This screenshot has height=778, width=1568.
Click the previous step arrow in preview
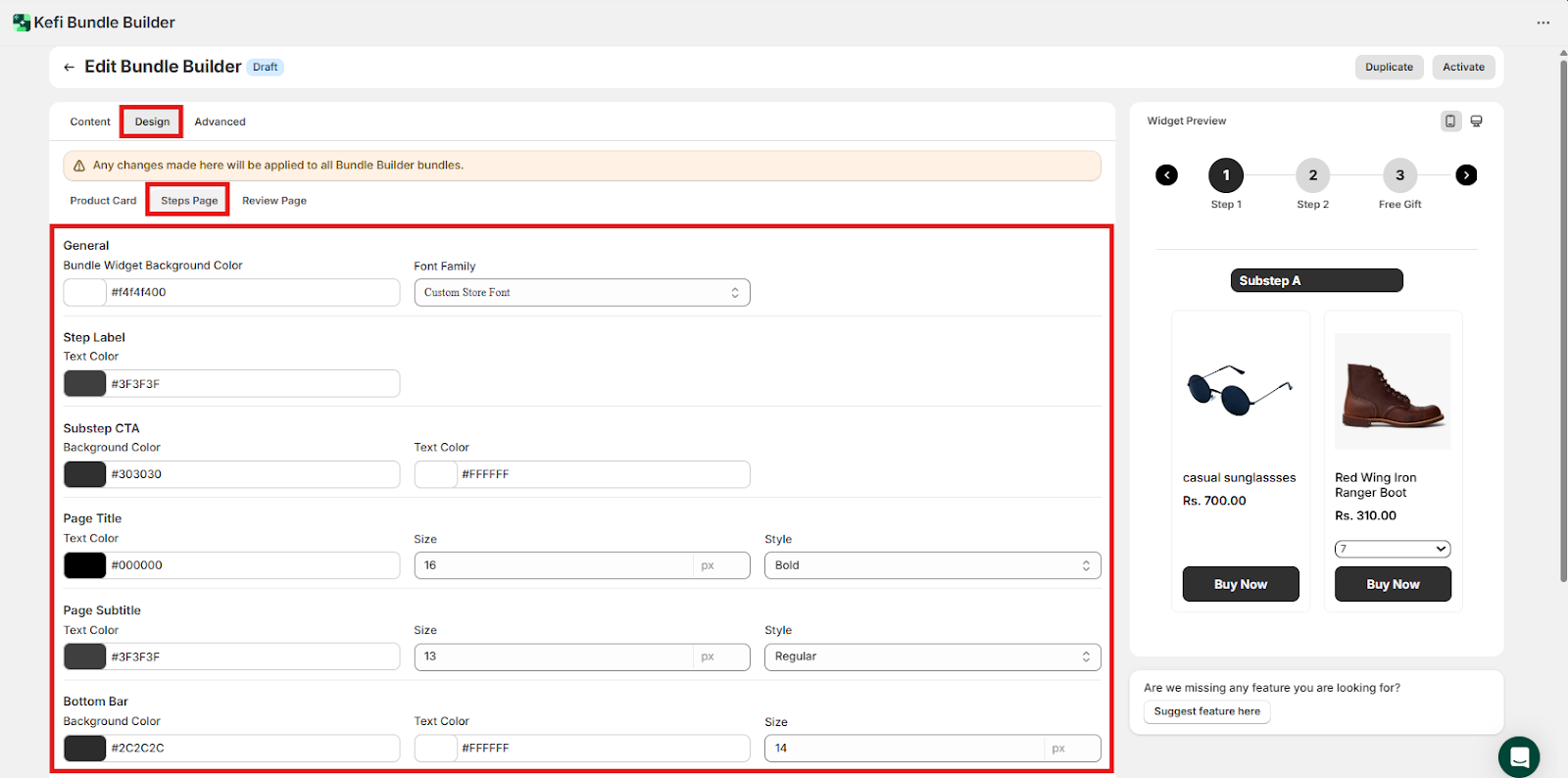pos(1166,175)
